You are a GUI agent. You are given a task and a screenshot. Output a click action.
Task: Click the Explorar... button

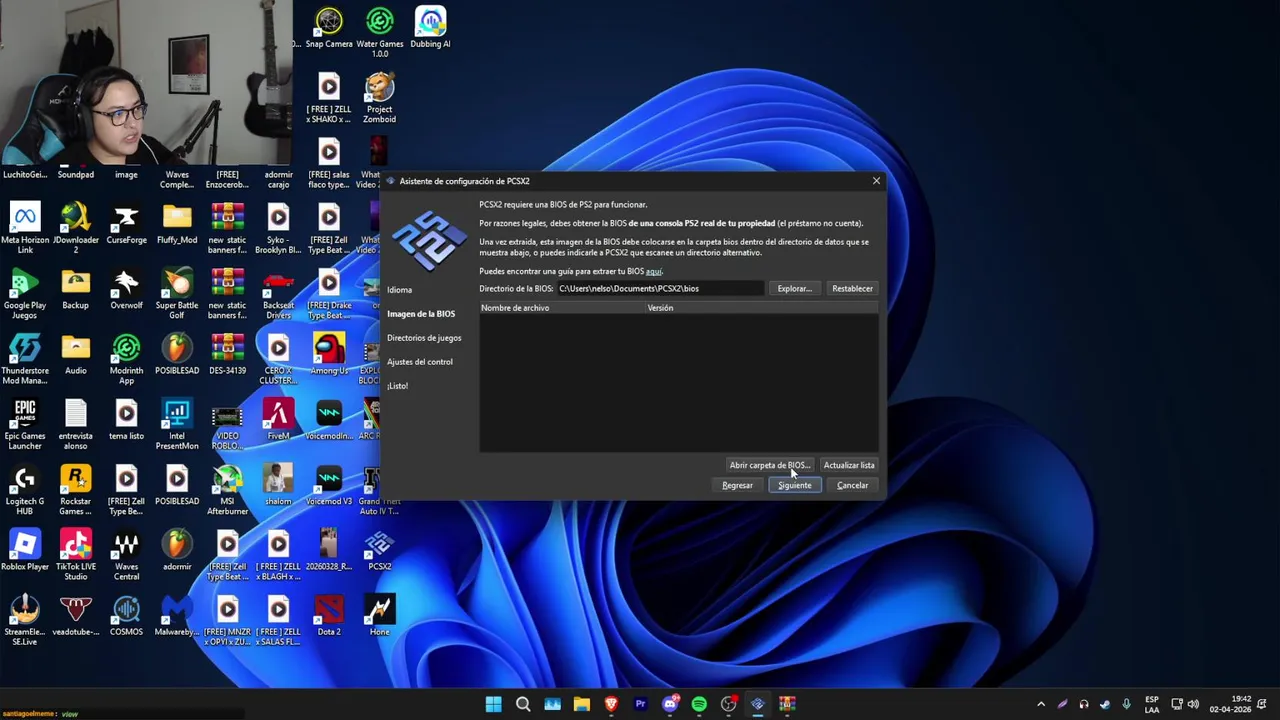click(x=794, y=289)
